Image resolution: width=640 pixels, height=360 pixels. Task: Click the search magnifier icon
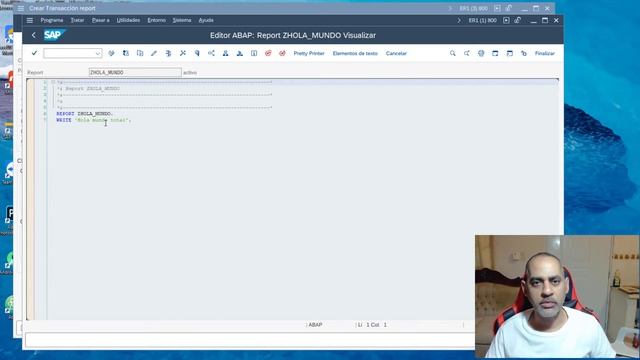pyautogui.click(x=453, y=53)
